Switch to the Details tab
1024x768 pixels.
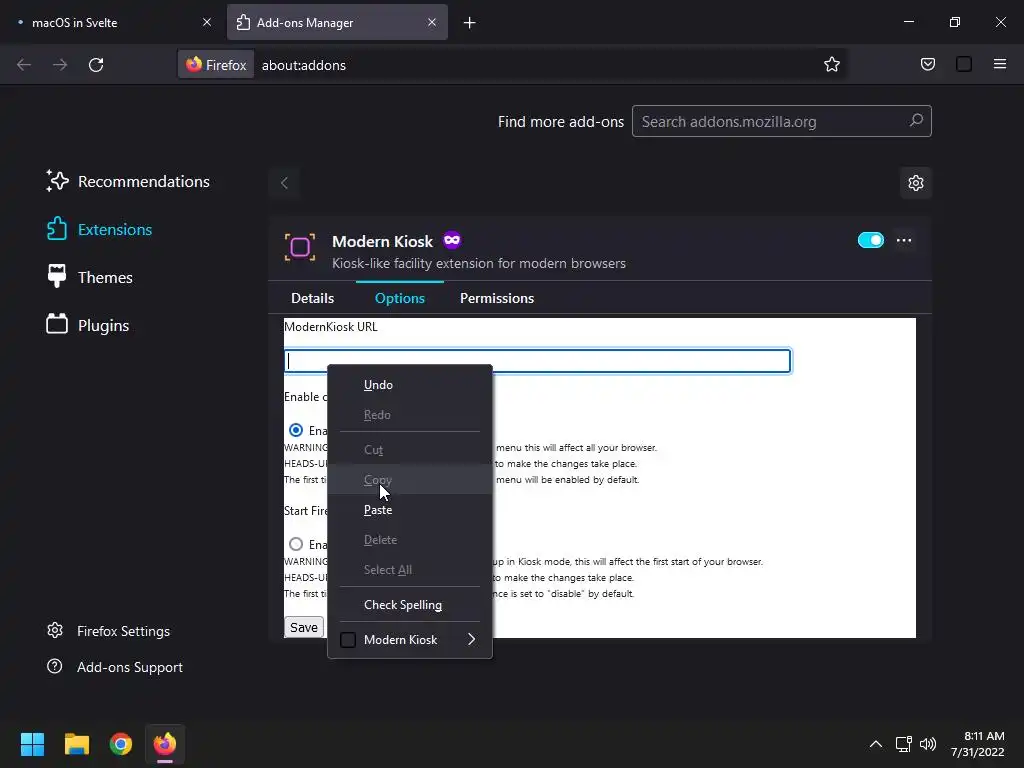pyautogui.click(x=312, y=298)
